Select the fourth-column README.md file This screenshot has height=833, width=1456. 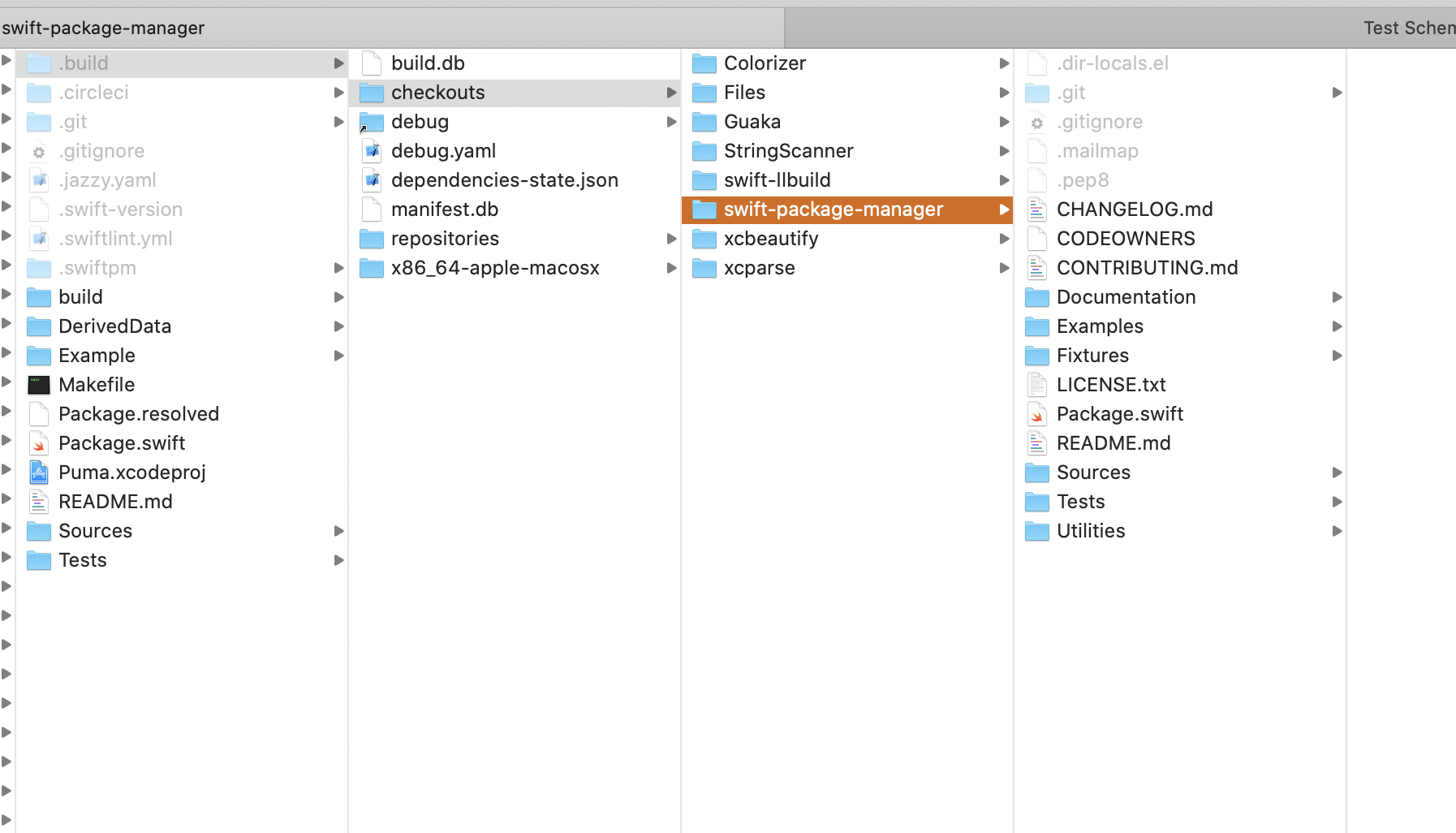1180,443
